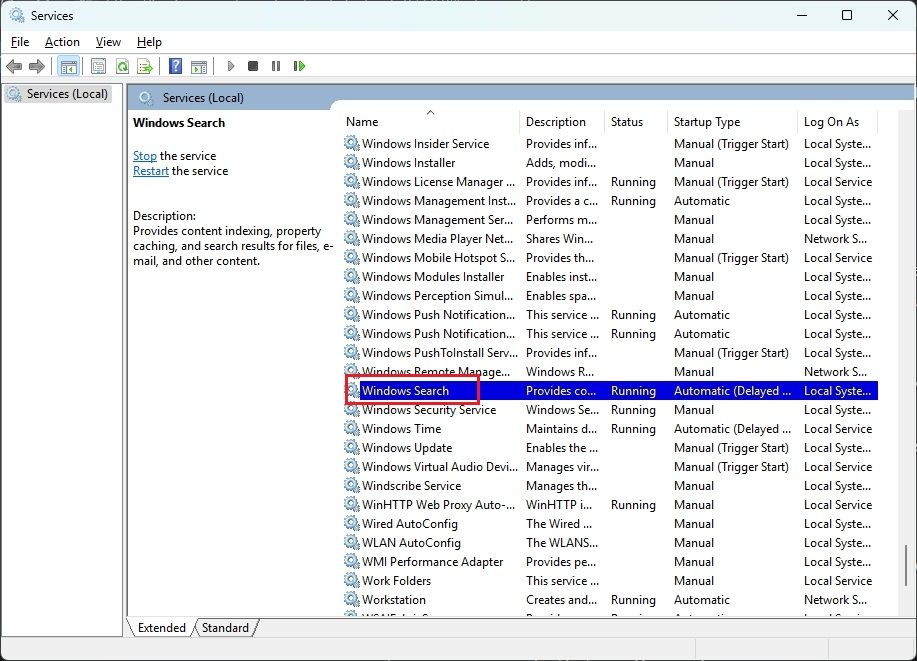Click the Back arrow in toolbar
The image size is (917, 661).
(14, 66)
